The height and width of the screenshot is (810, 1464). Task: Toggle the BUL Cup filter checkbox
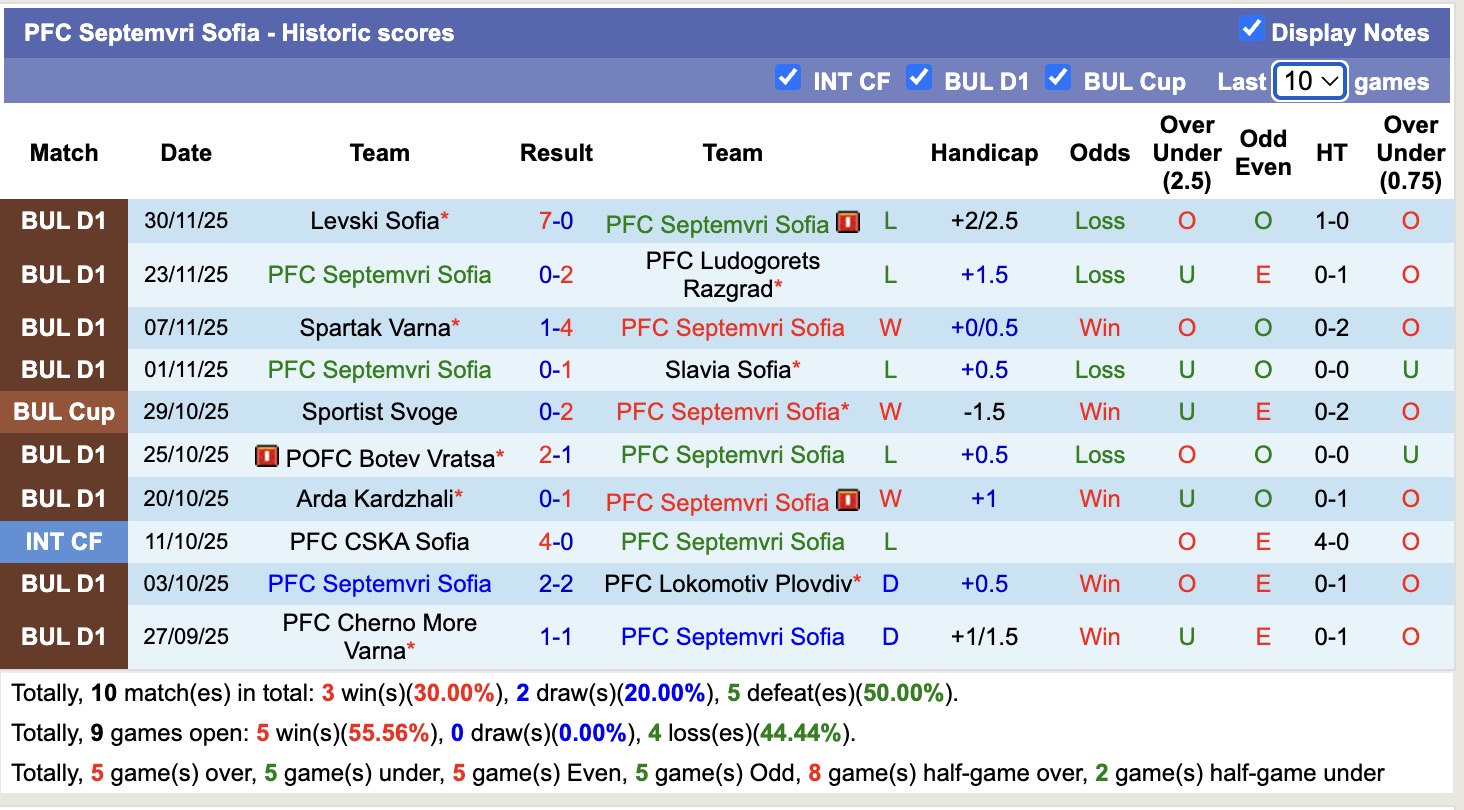coord(1058,78)
